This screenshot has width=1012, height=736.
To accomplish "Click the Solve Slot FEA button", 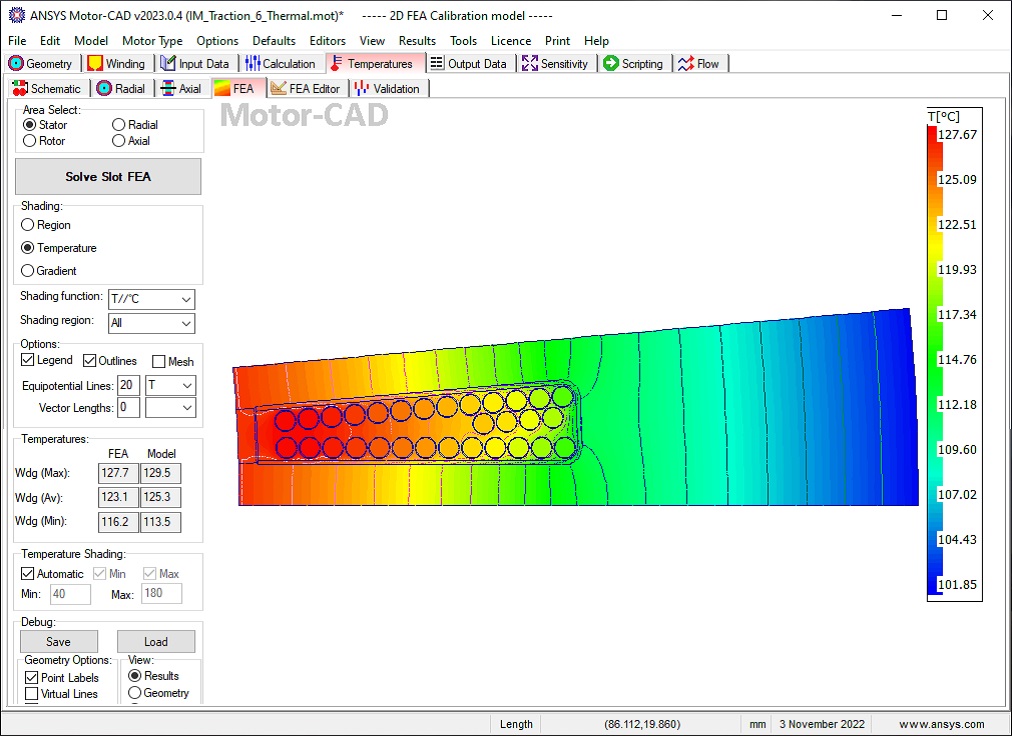I will point(108,176).
